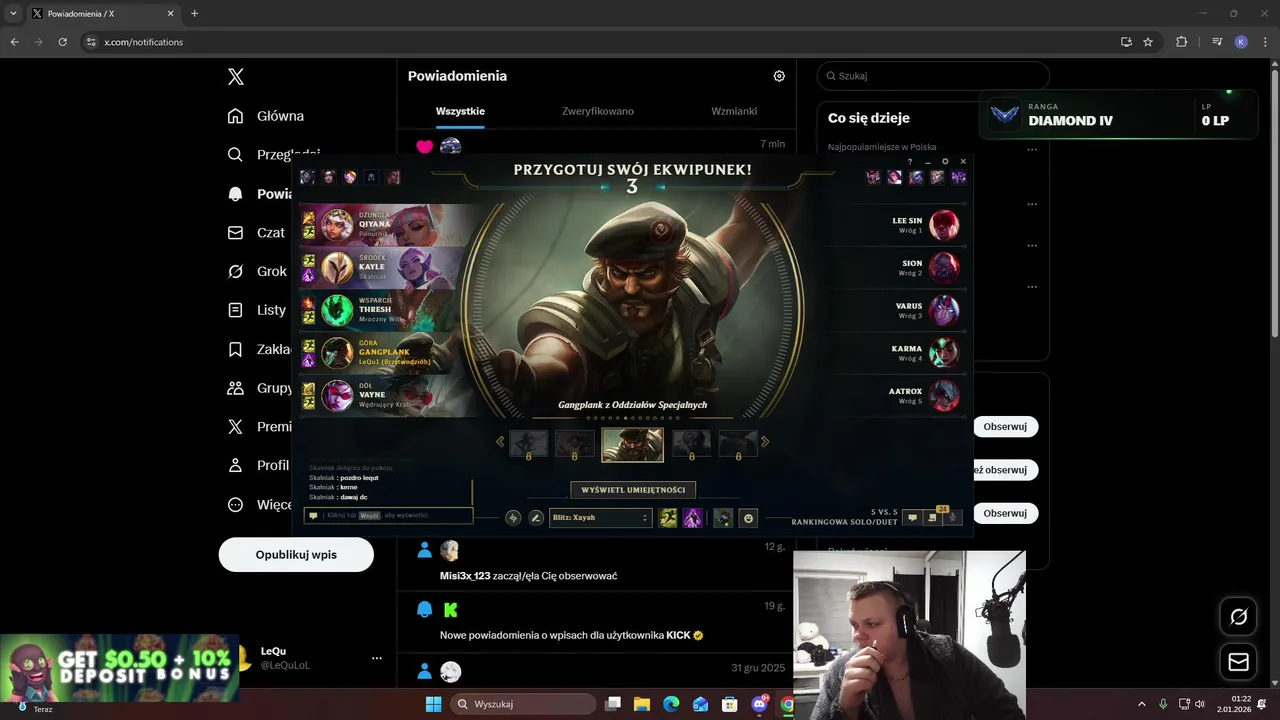Screen dimensions: 1280x720
Task: Open the emote selector smiley icon
Action: point(748,518)
